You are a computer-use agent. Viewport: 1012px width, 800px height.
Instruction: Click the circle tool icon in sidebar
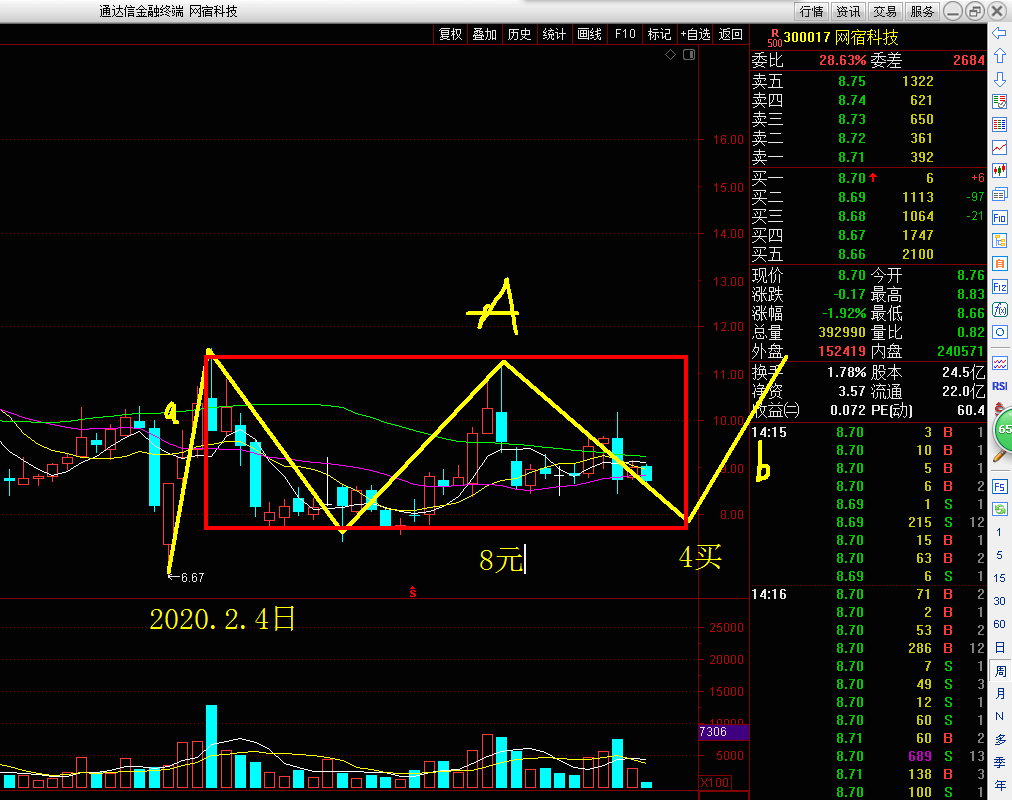coord(999,332)
